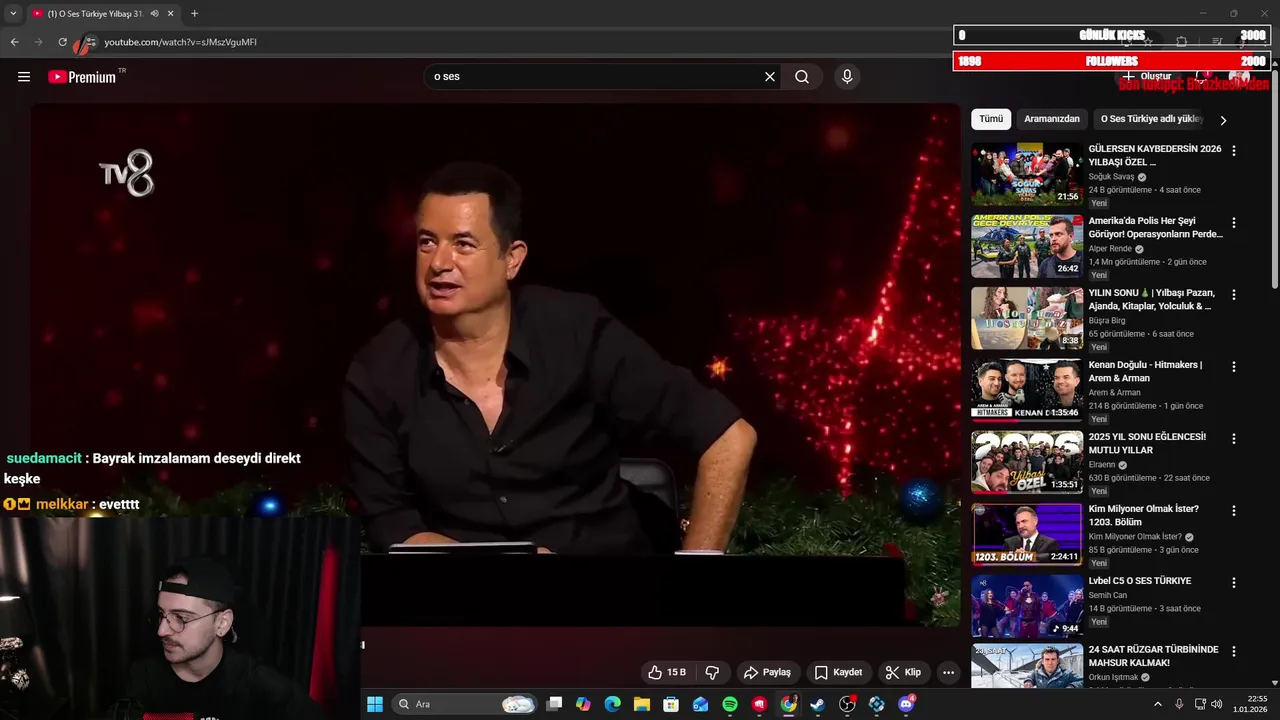Expand hidden system tray icons
1280x720 pixels.
click(1158, 704)
